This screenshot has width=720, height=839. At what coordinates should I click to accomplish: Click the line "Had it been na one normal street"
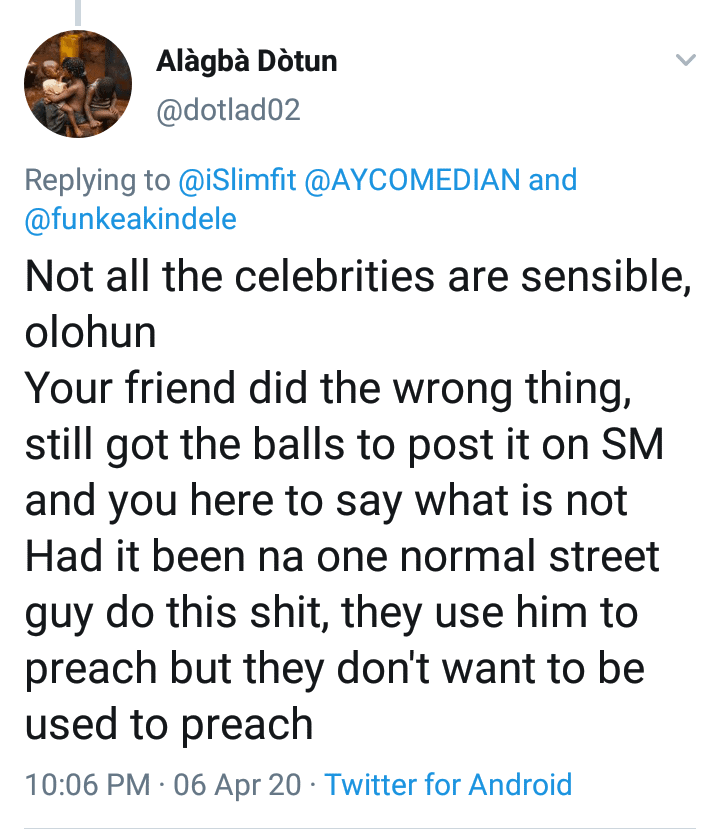tap(342, 556)
